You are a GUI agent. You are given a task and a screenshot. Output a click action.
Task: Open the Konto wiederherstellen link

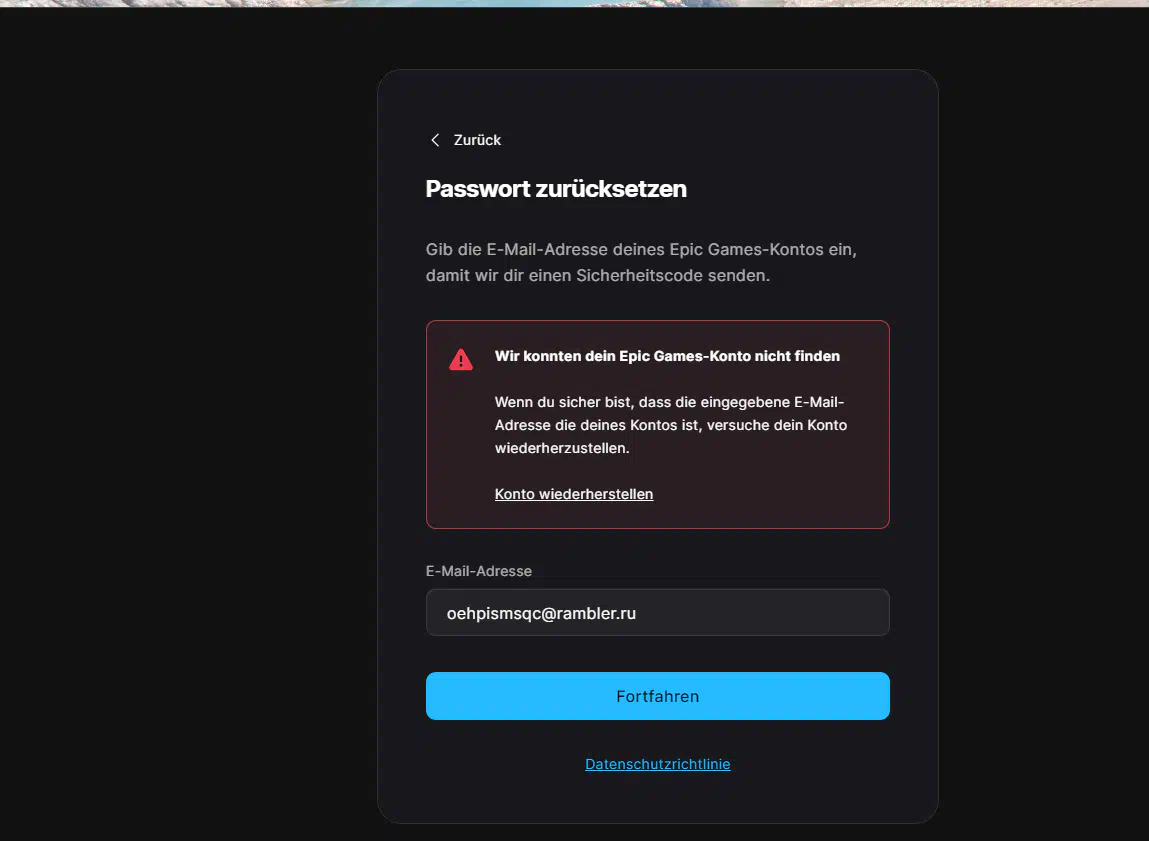(x=574, y=494)
